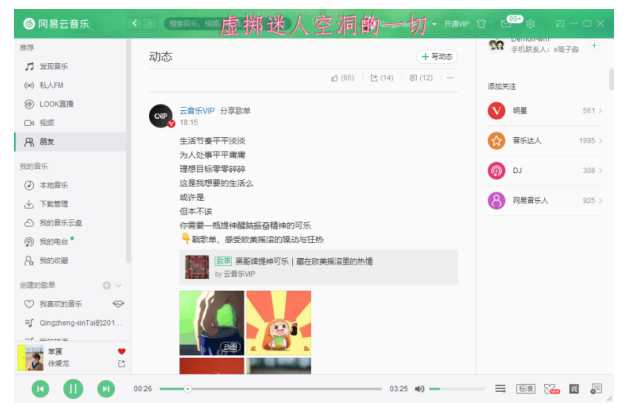Open the 网易音乐人 follow category
Image resolution: width=630 pixels, height=418 pixels.
(545, 201)
